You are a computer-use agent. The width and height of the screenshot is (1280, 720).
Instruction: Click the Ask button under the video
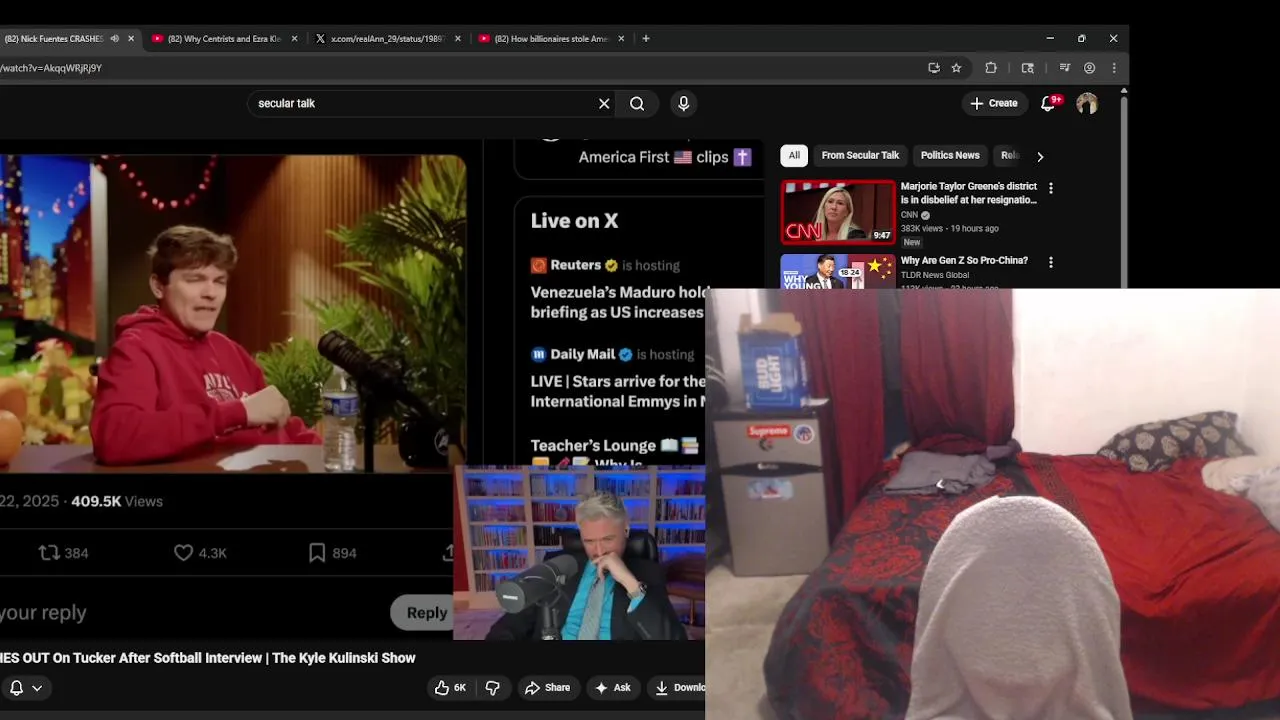(612, 688)
